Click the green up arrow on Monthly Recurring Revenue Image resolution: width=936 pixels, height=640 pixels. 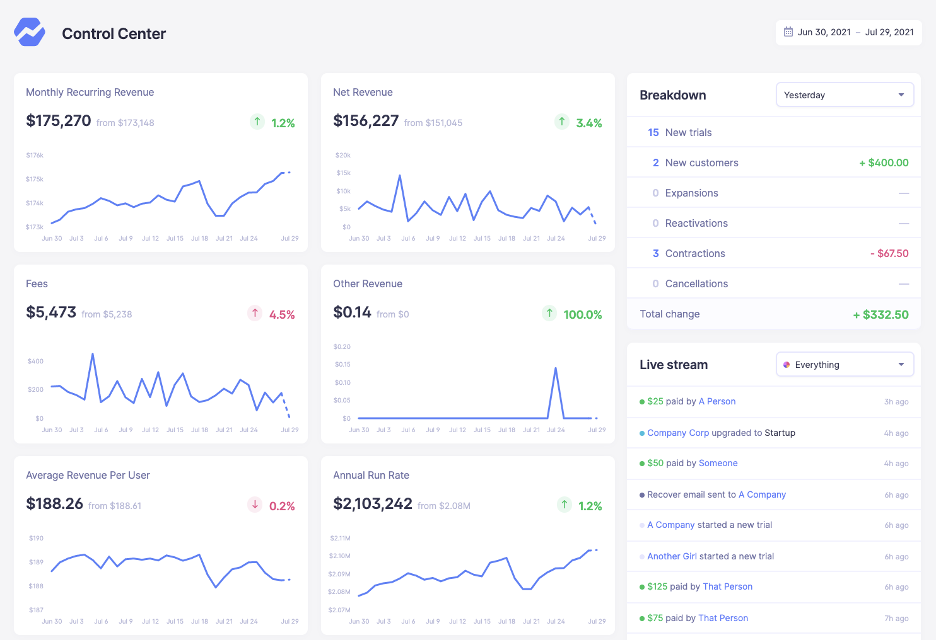coord(257,122)
